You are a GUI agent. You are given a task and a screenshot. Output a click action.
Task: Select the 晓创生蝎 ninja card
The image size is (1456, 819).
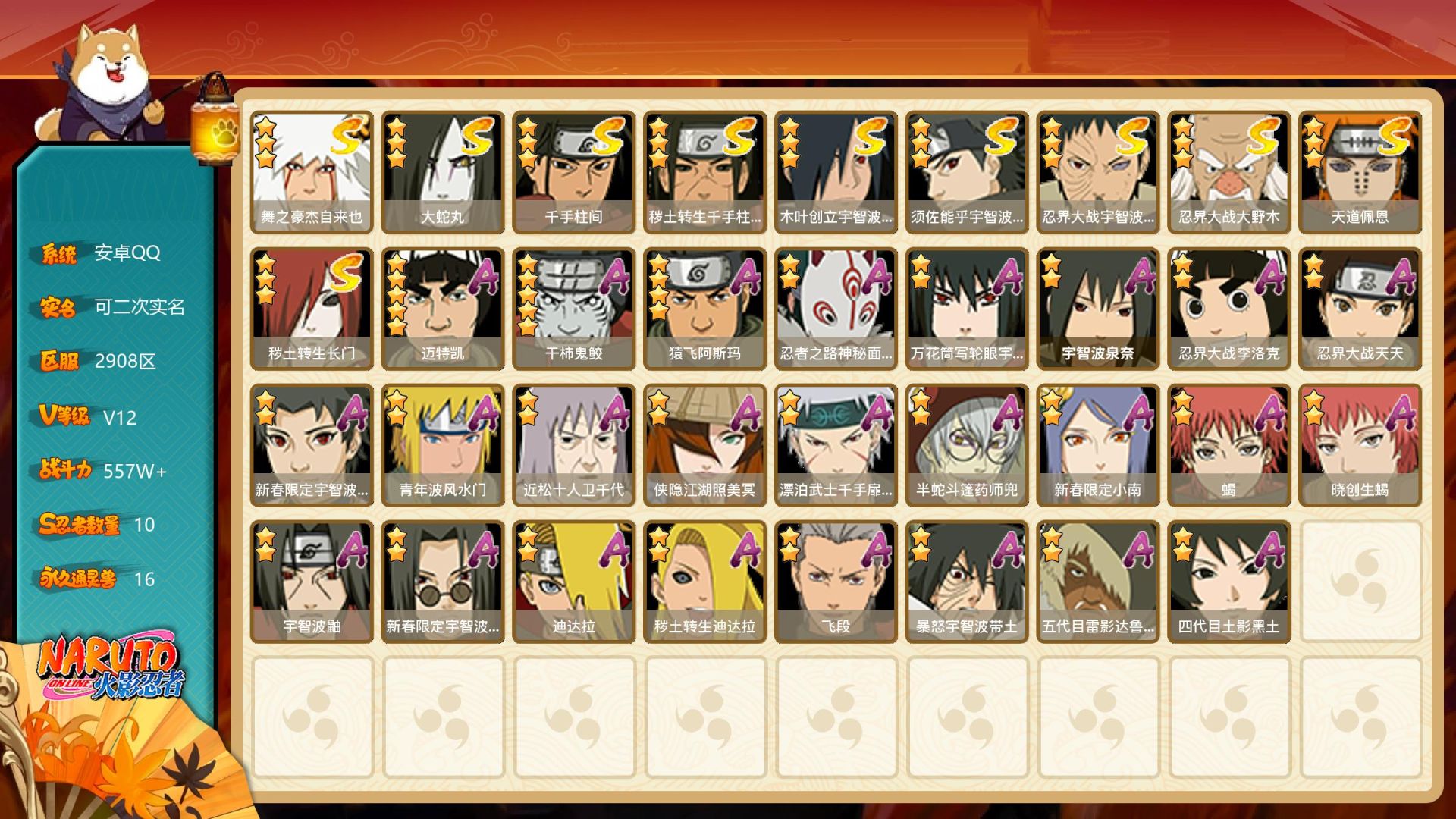(1360, 445)
